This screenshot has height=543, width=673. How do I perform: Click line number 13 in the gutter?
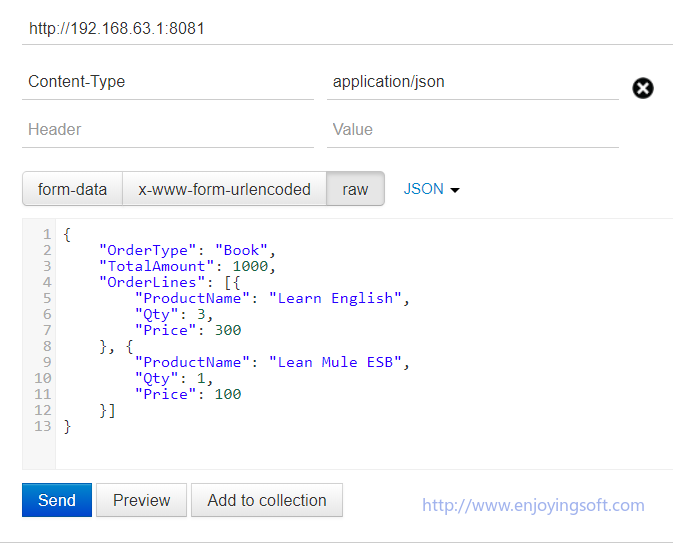coord(42,426)
